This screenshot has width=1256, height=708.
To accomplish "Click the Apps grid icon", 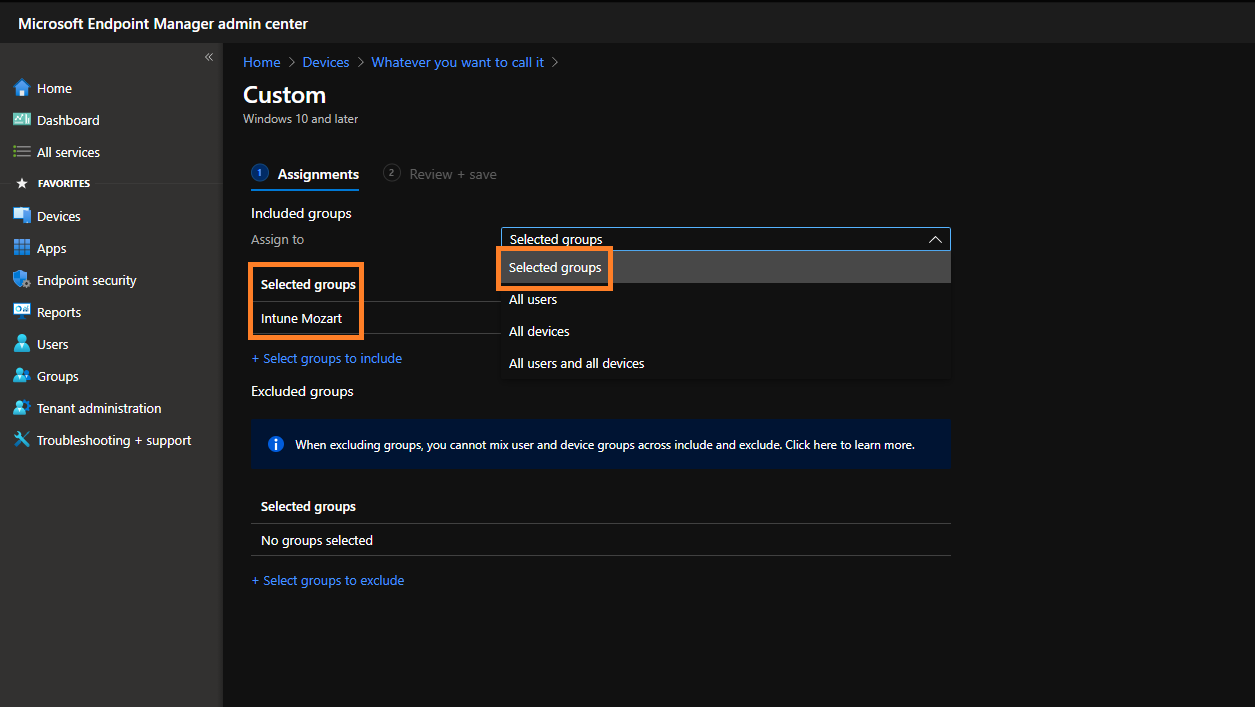I will click(22, 248).
